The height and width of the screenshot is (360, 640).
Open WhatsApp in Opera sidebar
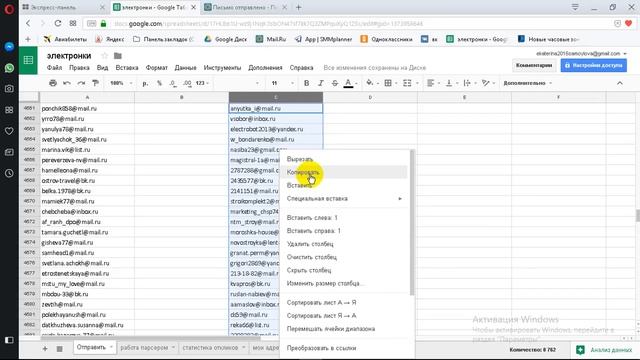click(x=9, y=68)
